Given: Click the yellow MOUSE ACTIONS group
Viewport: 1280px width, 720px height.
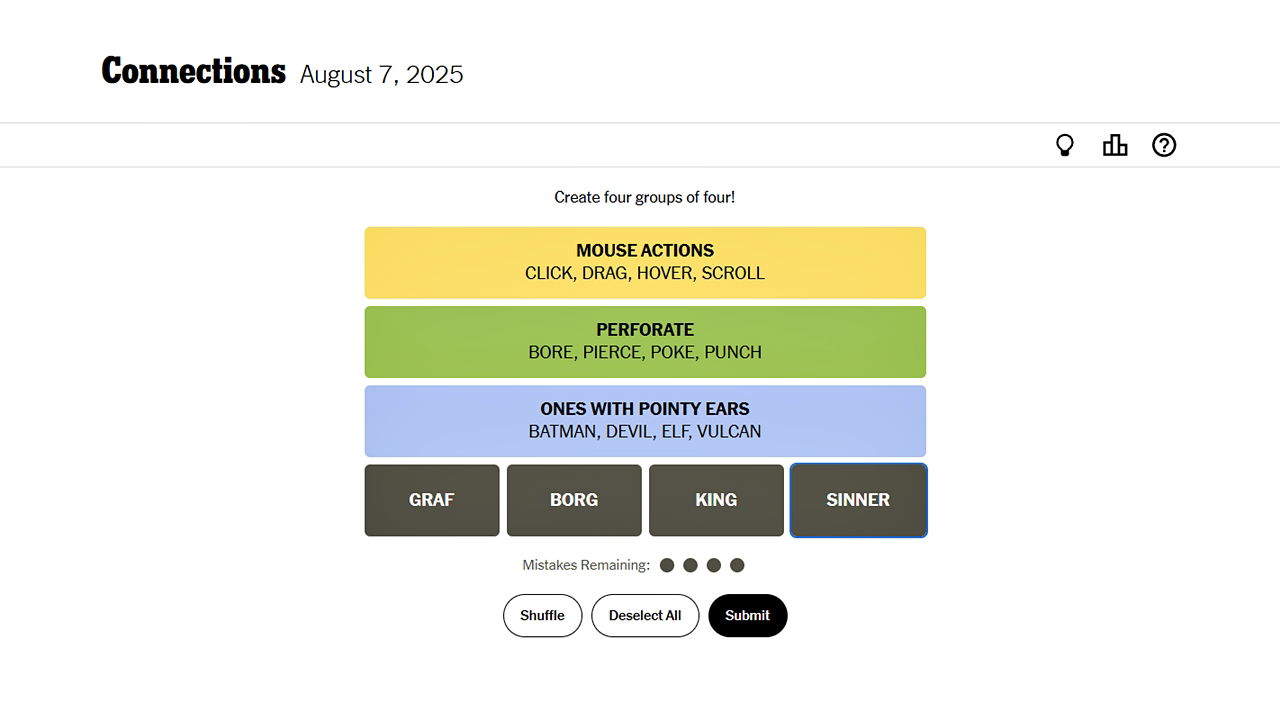Looking at the screenshot, I should (645, 262).
